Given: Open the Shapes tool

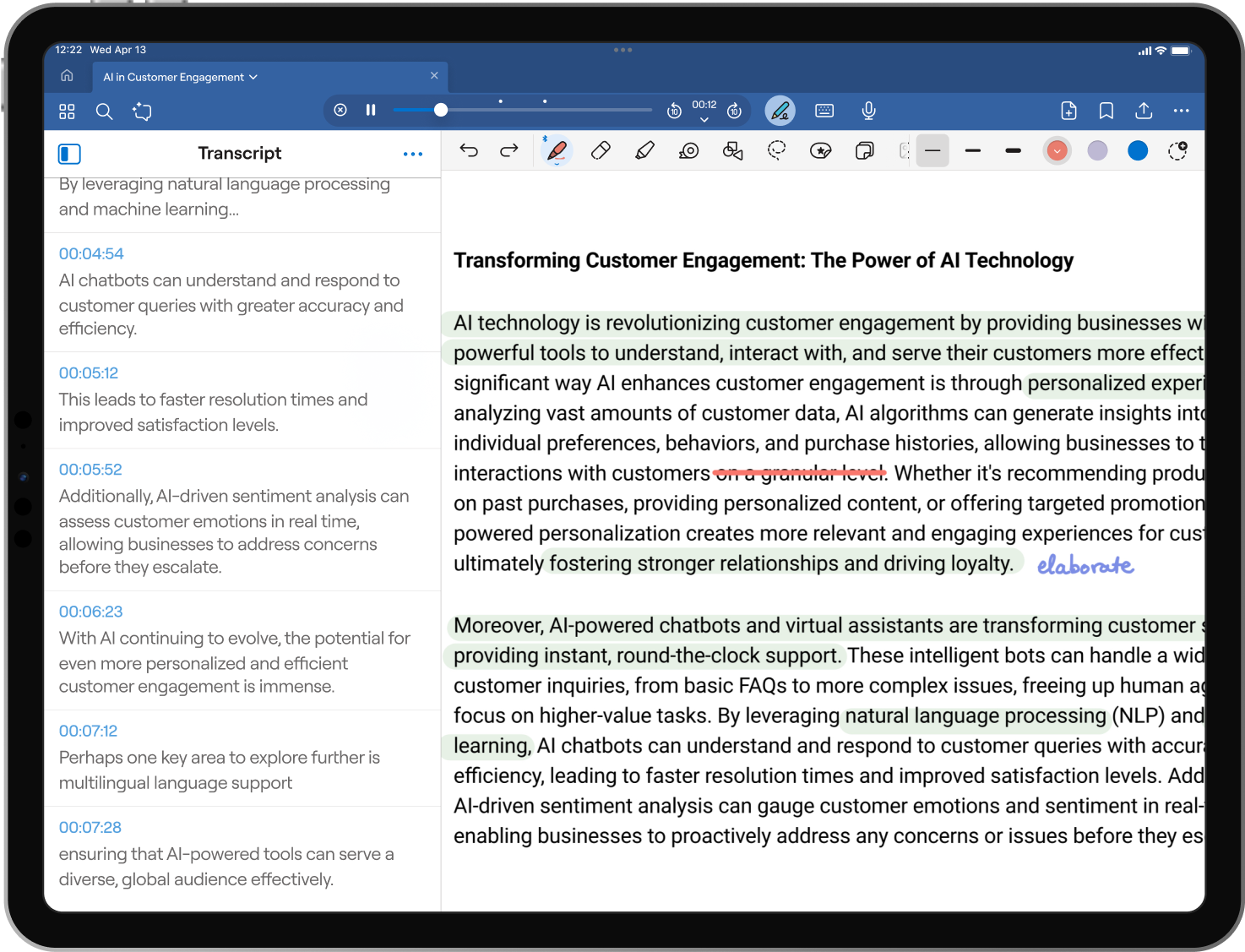Looking at the screenshot, I should click(x=732, y=151).
